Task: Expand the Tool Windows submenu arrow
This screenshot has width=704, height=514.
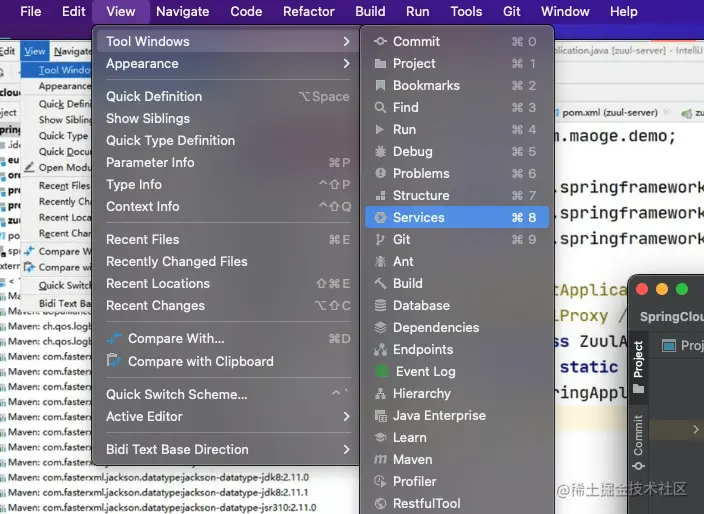Action: tap(346, 41)
